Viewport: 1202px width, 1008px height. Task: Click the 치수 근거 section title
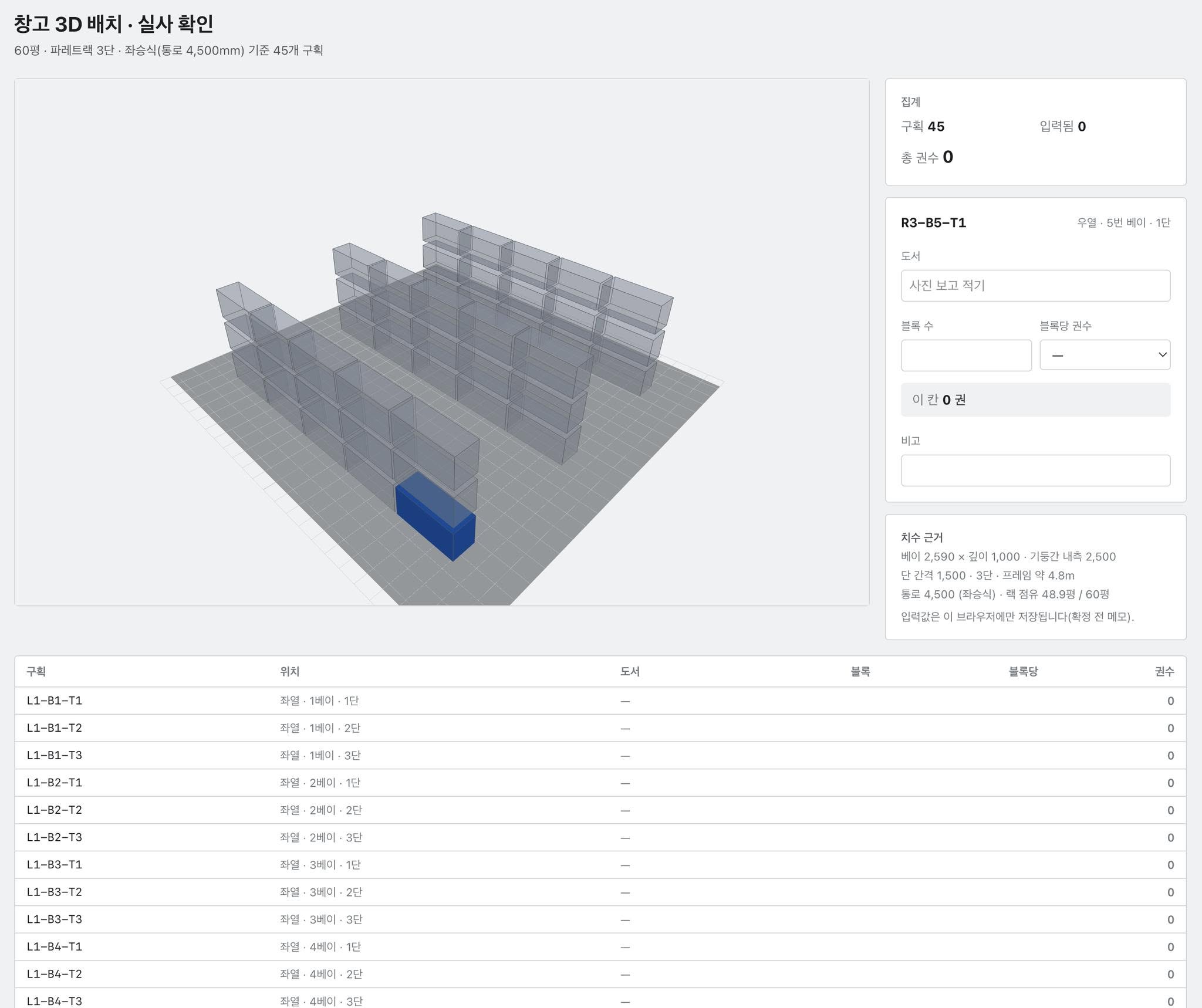(x=921, y=537)
